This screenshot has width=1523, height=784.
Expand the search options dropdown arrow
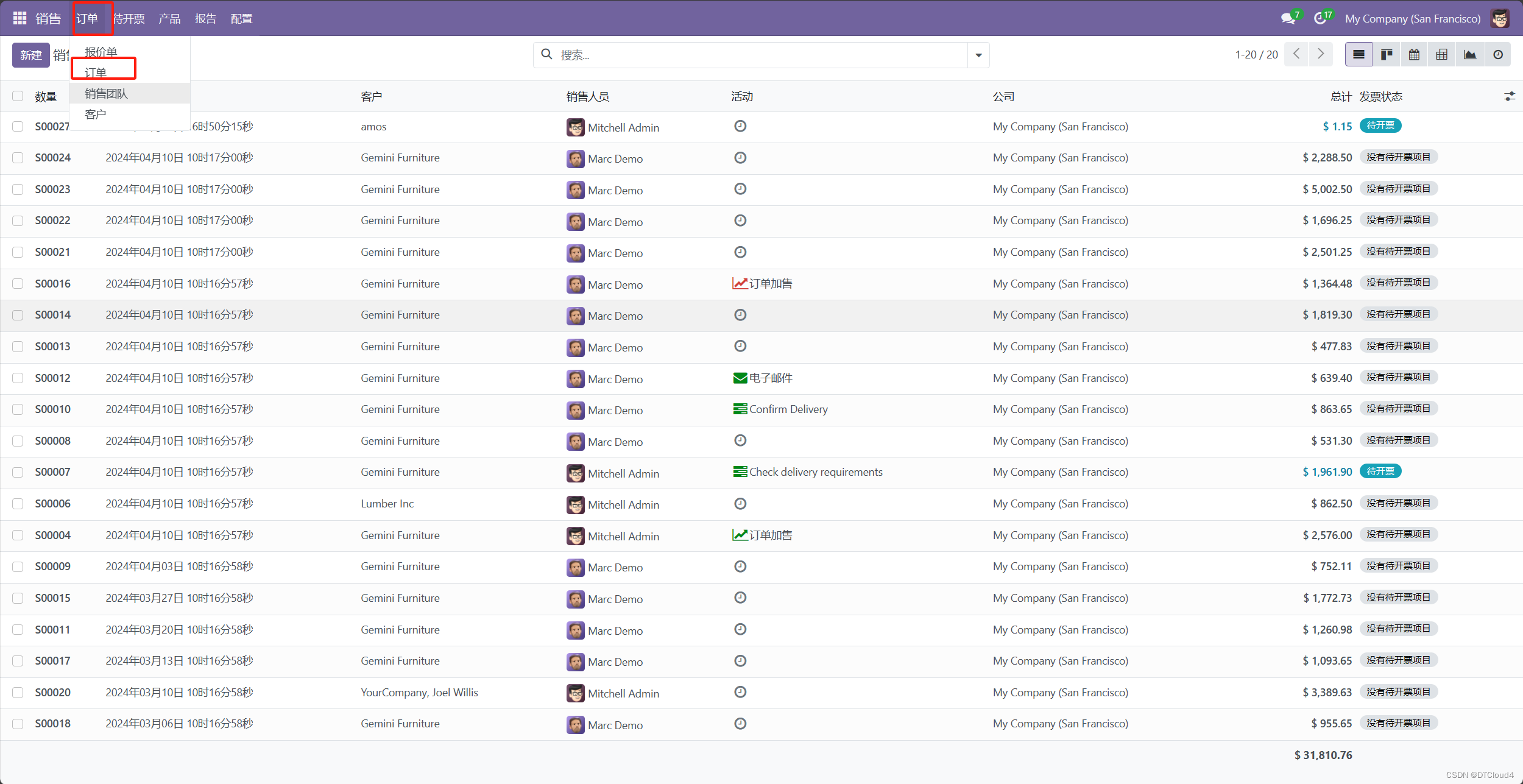(978, 55)
